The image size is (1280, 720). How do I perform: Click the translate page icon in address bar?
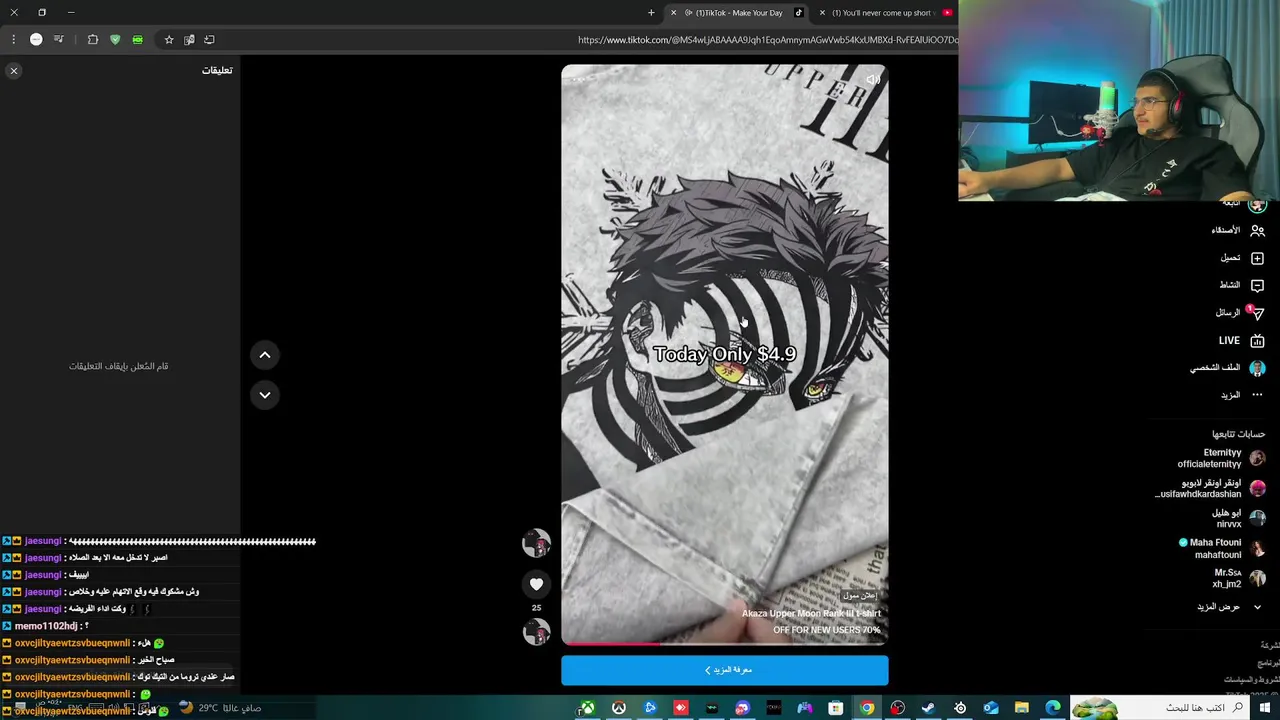click(x=189, y=40)
